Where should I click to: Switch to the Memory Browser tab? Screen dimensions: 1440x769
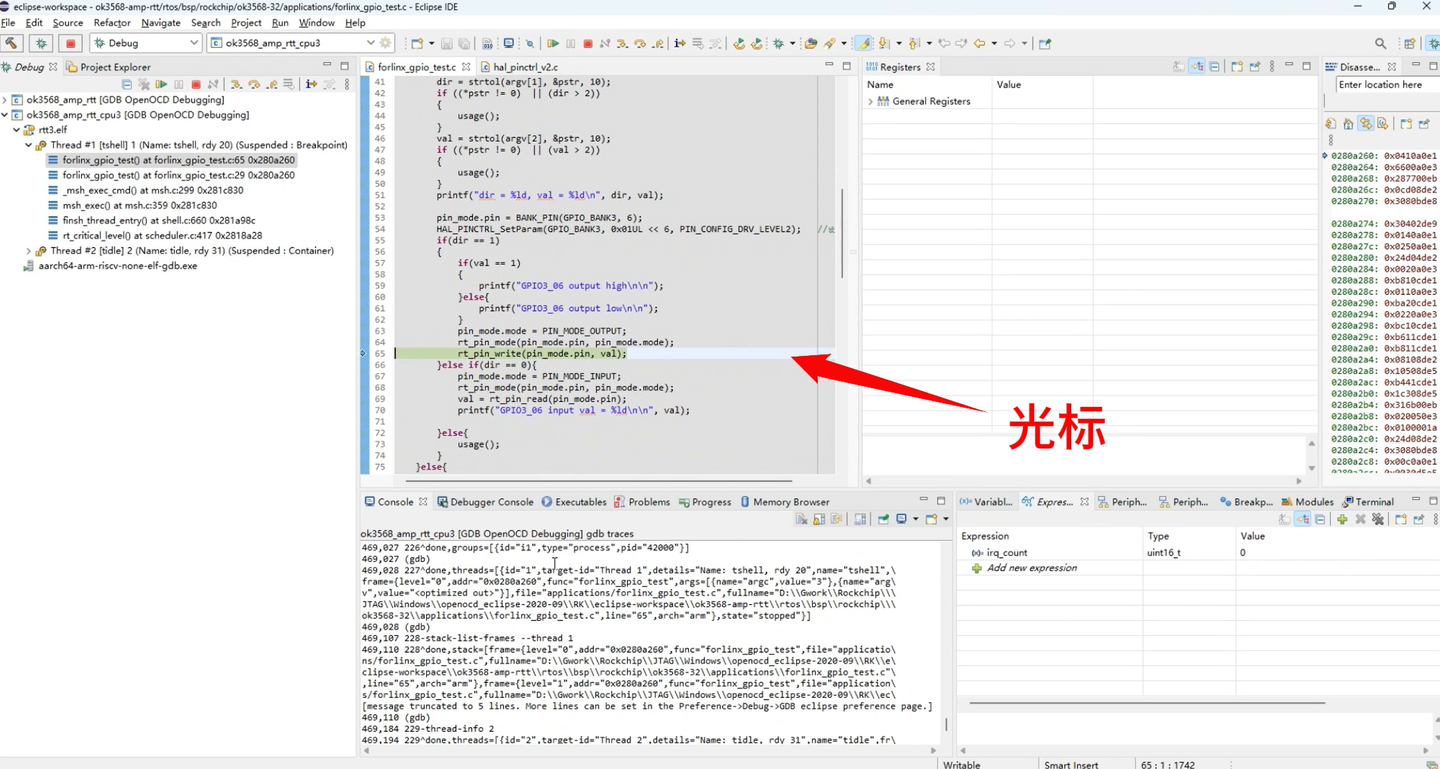[x=785, y=502]
